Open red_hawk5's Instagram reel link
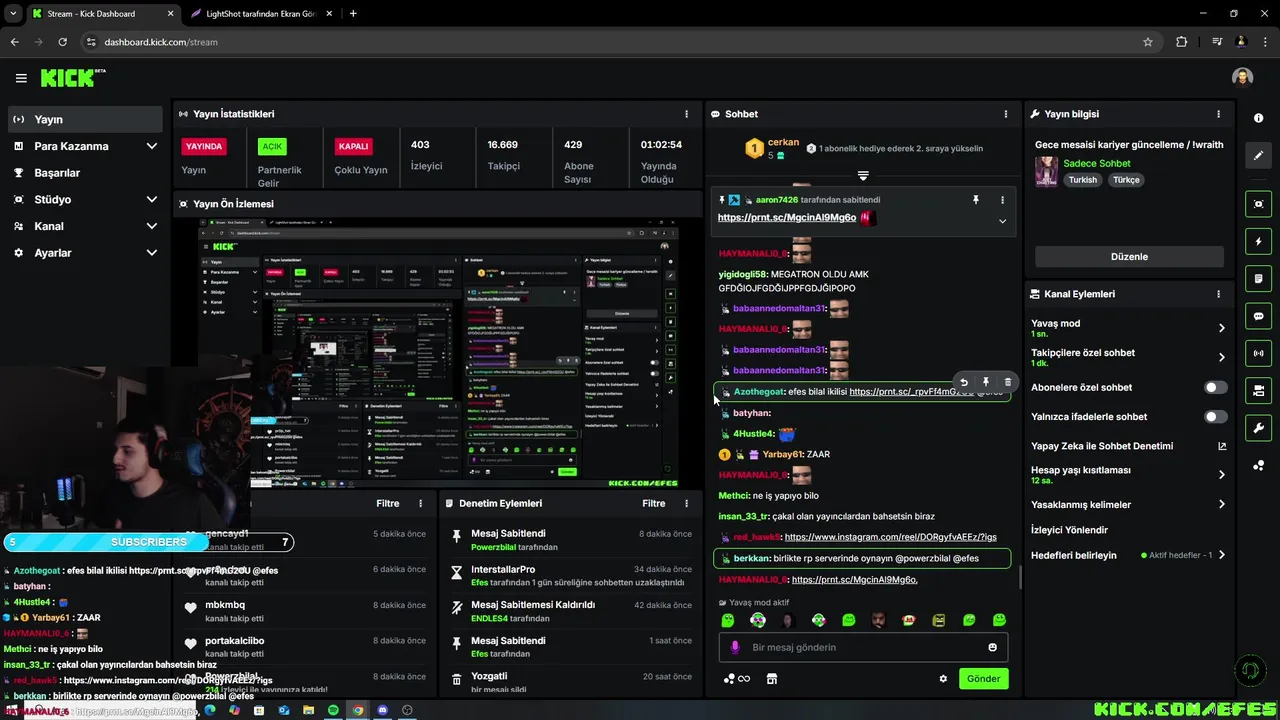 click(891, 537)
